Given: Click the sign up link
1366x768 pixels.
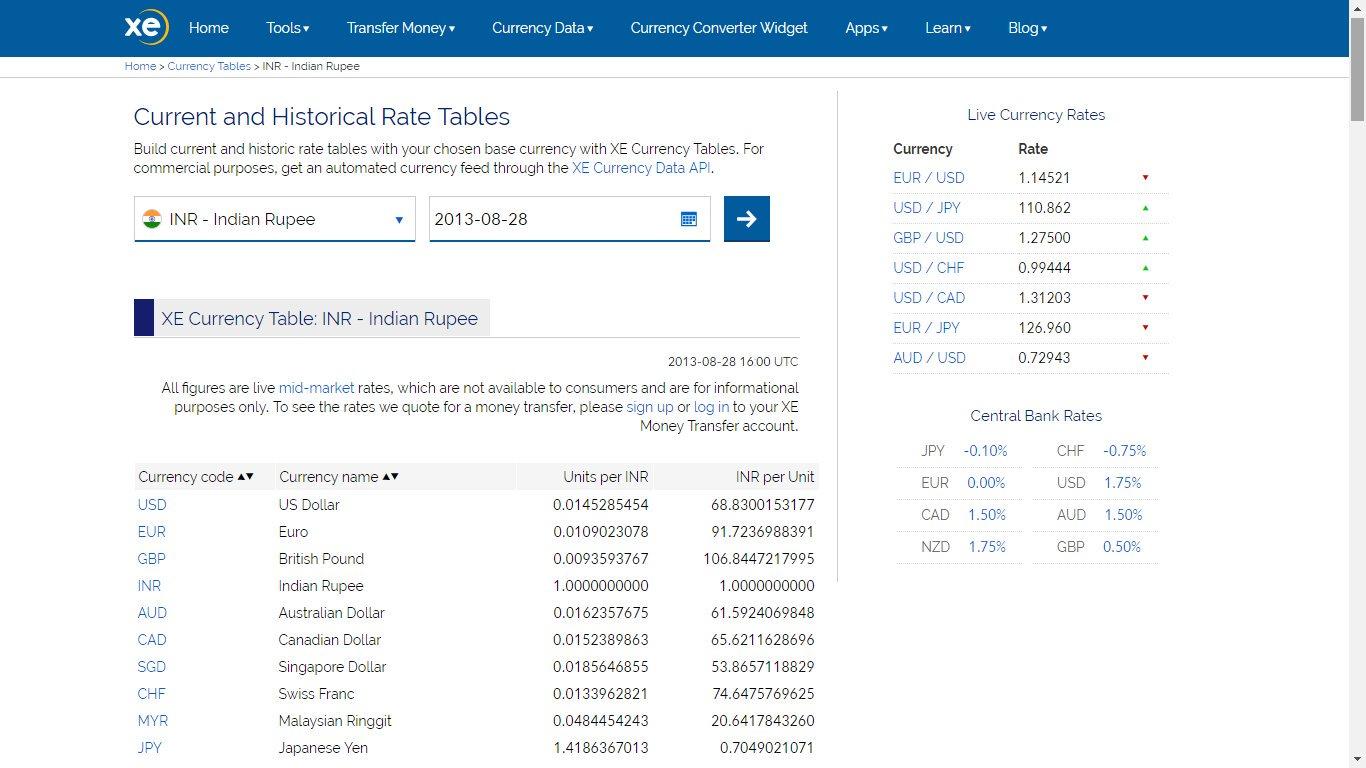Looking at the screenshot, I should coord(650,407).
